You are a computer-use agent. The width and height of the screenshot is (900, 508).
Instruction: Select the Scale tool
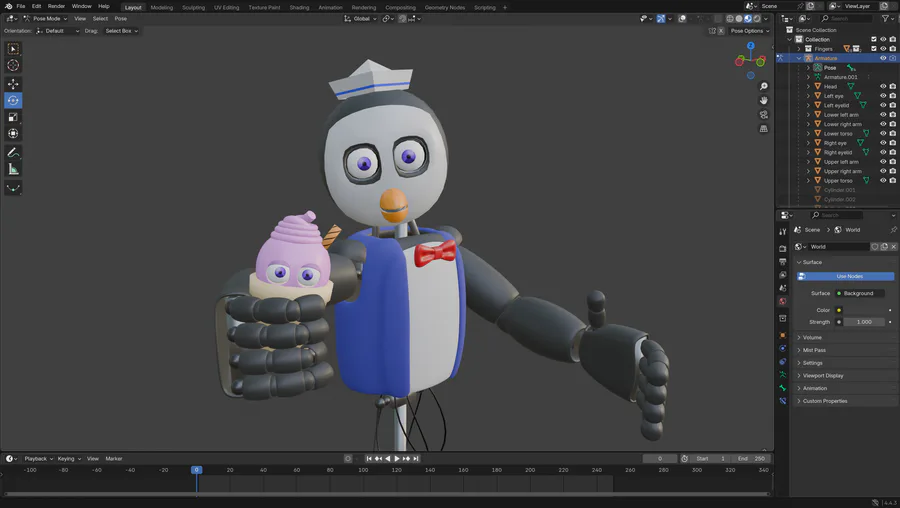click(x=13, y=117)
